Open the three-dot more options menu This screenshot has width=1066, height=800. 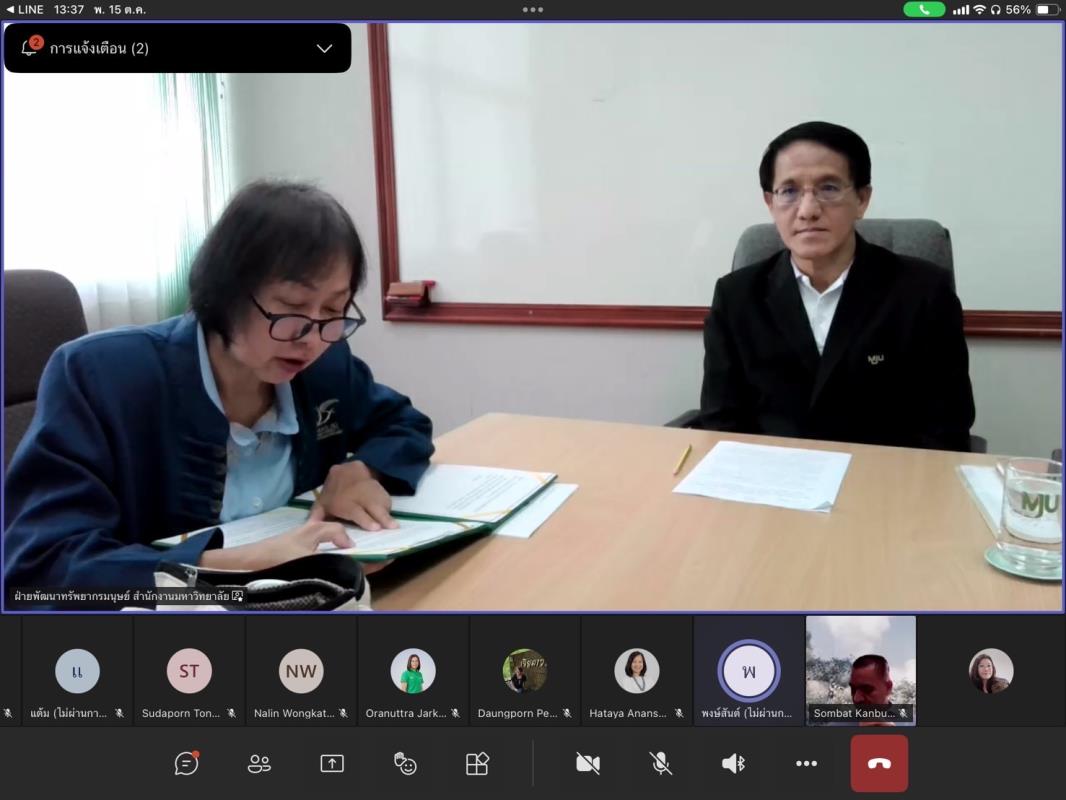(806, 763)
